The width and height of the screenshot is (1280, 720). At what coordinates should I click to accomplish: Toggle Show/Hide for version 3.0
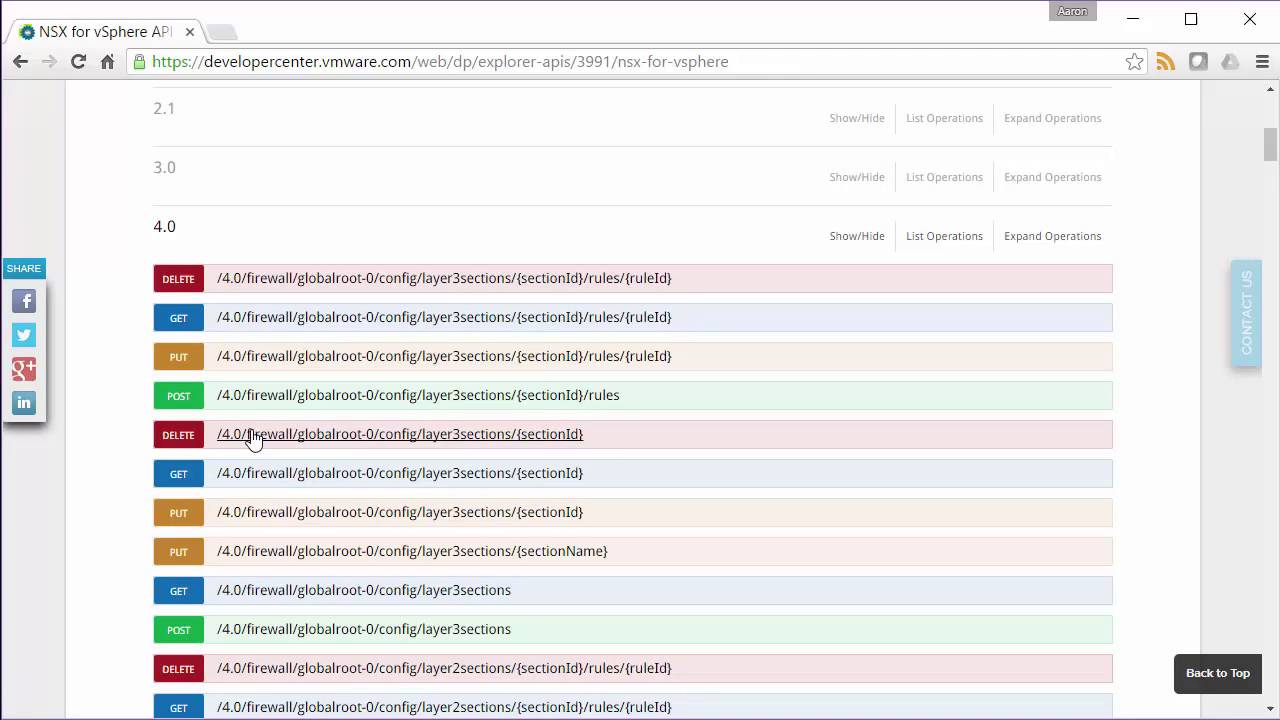(x=856, y=177)
